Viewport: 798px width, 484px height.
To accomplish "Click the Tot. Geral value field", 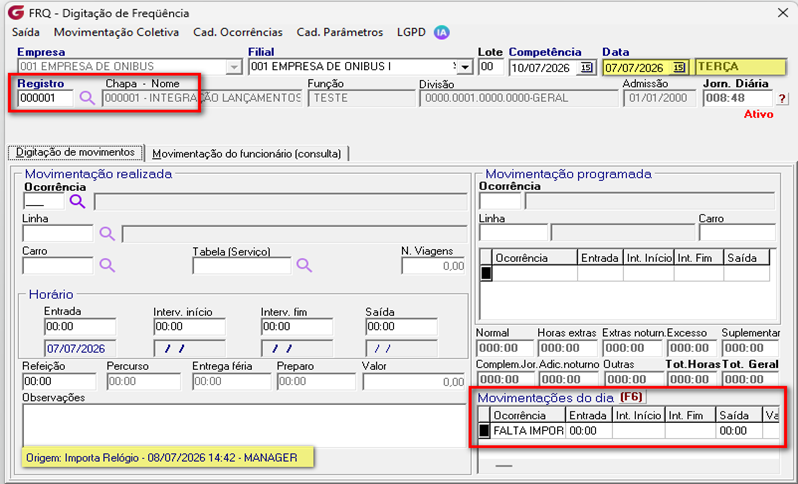I will pyautogui.click(x=750, y=380).
